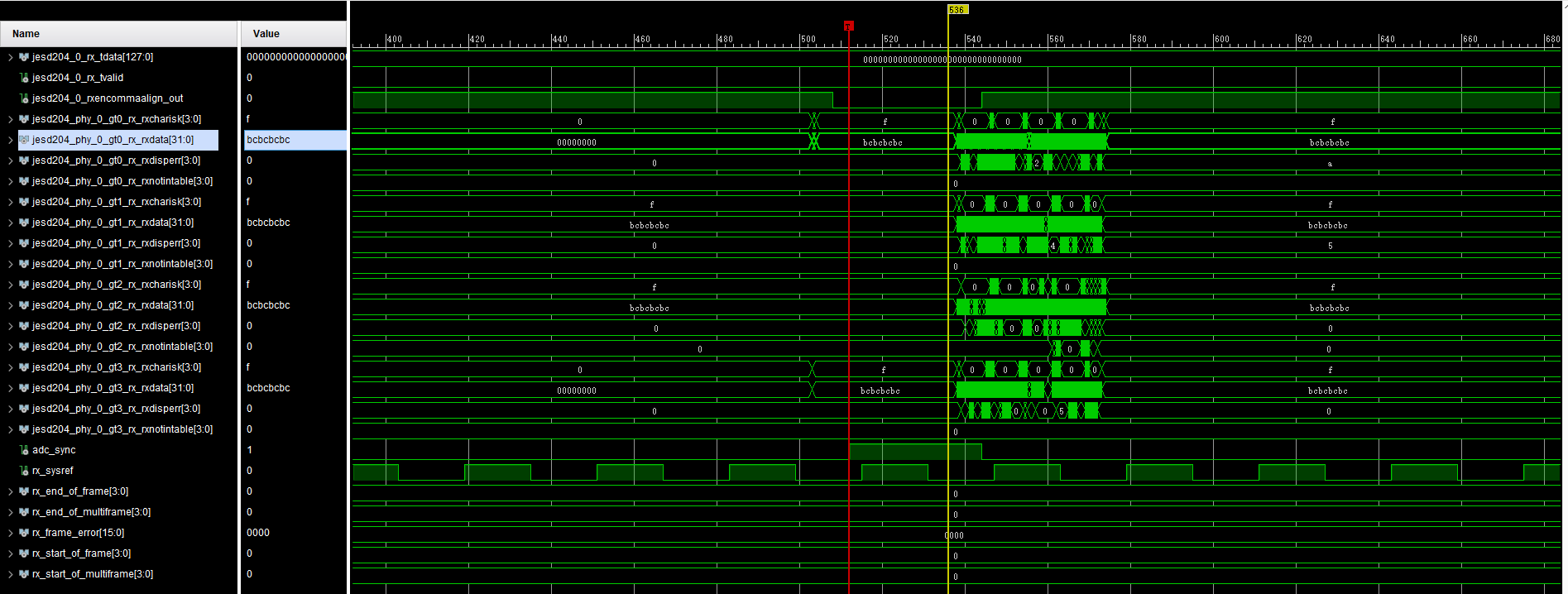
Task: Click the yellow cursor marker labeled 536
Action: (x=957, y=10)
